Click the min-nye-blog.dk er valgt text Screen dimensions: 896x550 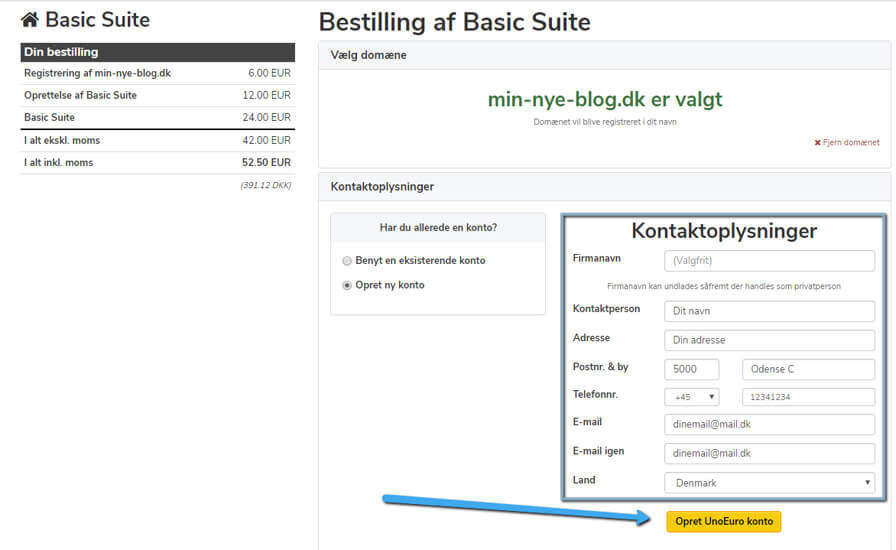605,99
